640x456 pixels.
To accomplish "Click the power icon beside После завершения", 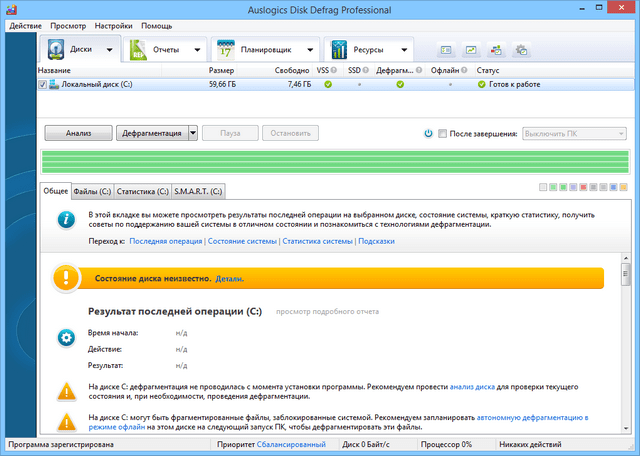I will (428, 133).
